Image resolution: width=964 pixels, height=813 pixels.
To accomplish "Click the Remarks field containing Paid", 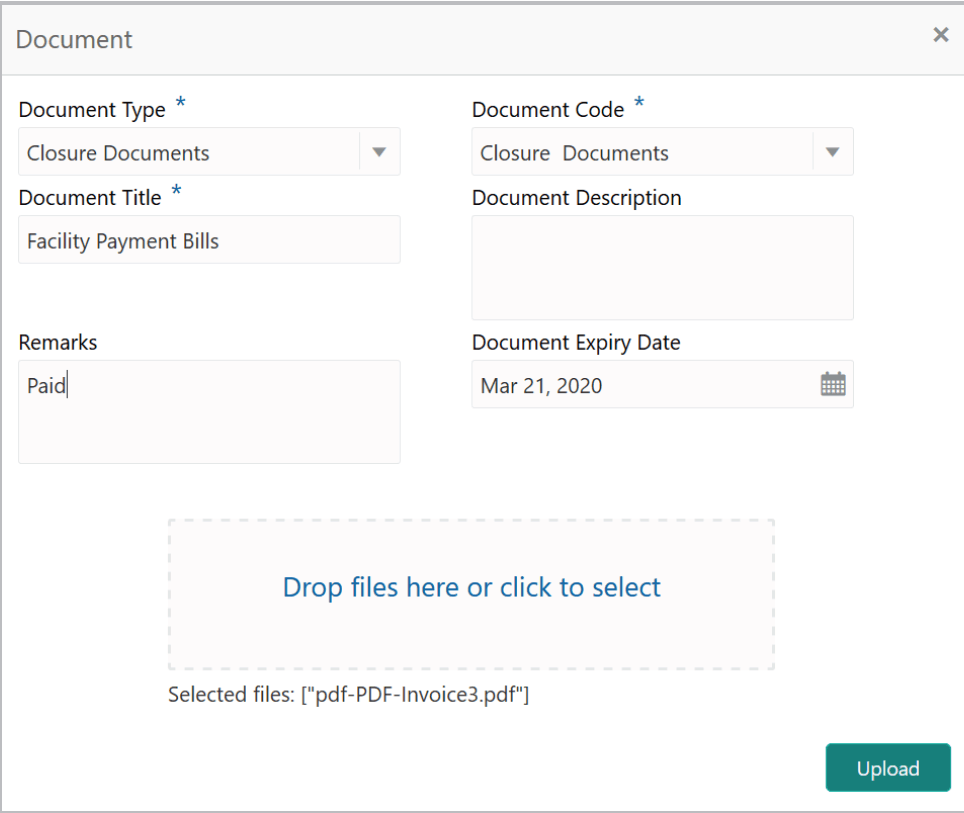I will click(209, 411).
